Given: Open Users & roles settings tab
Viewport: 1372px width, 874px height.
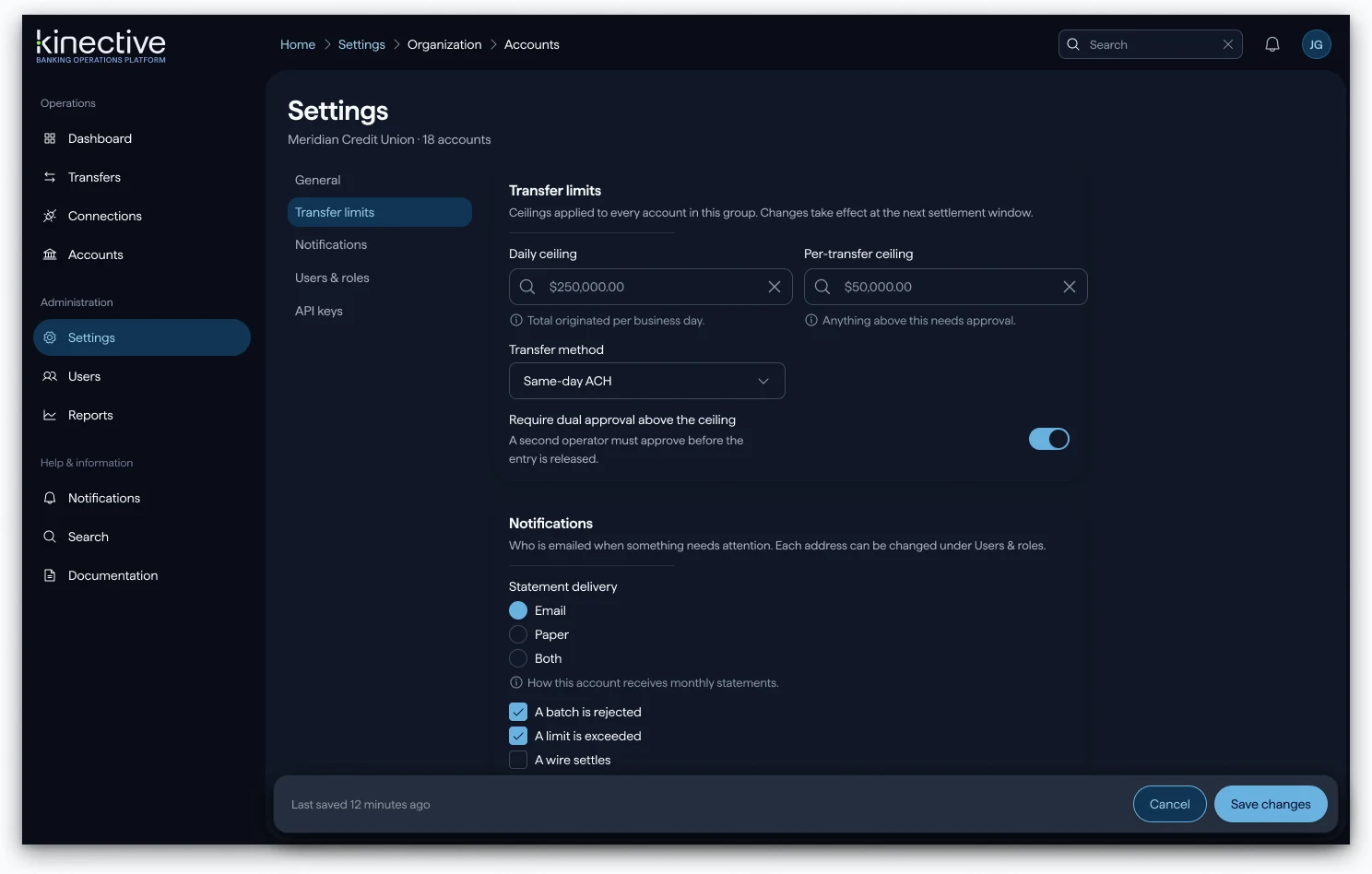Looking at the screenshot, I should coord(380,278).
